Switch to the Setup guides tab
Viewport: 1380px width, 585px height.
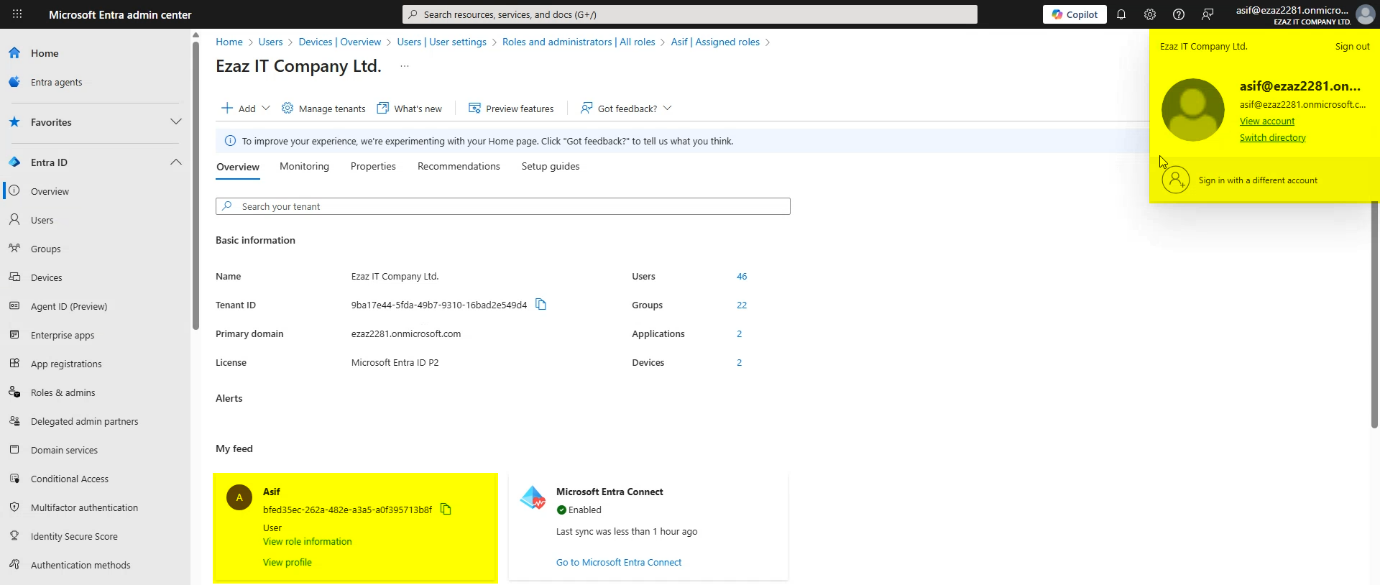550,166
